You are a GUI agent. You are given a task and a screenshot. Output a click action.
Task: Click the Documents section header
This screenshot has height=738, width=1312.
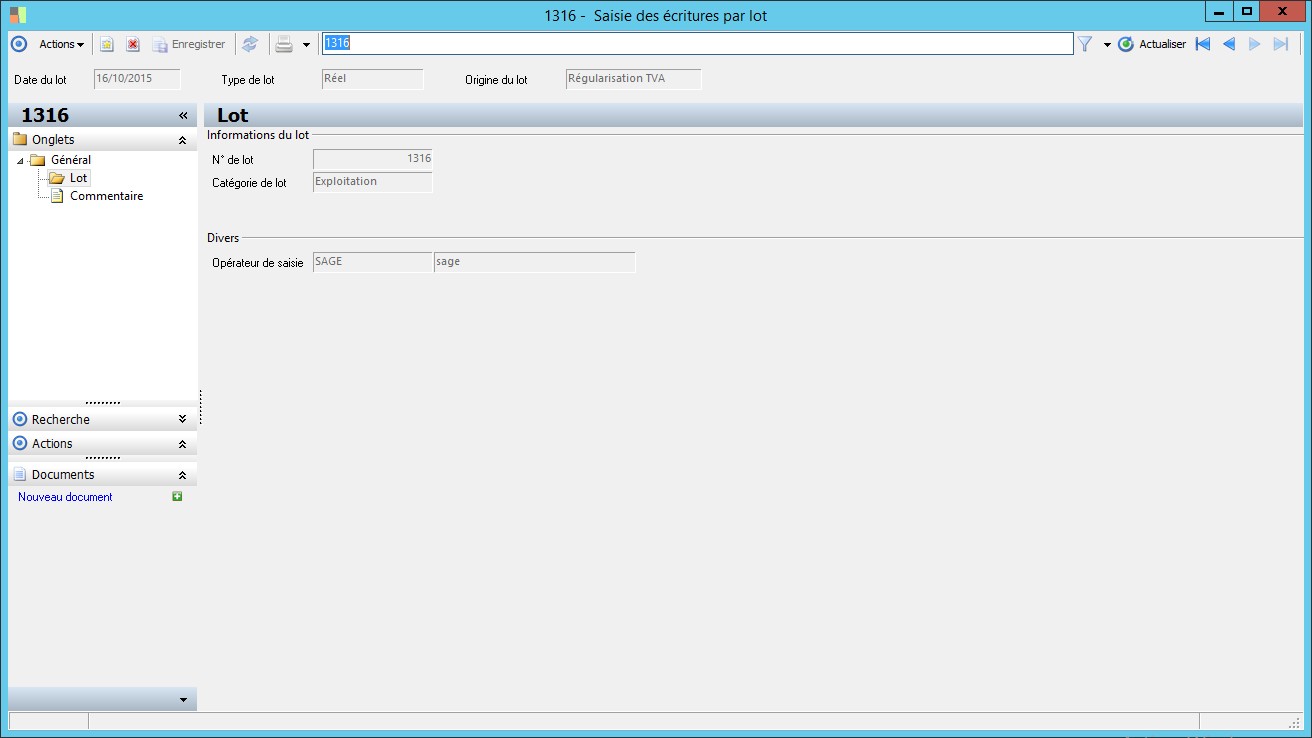click(102, 475)
